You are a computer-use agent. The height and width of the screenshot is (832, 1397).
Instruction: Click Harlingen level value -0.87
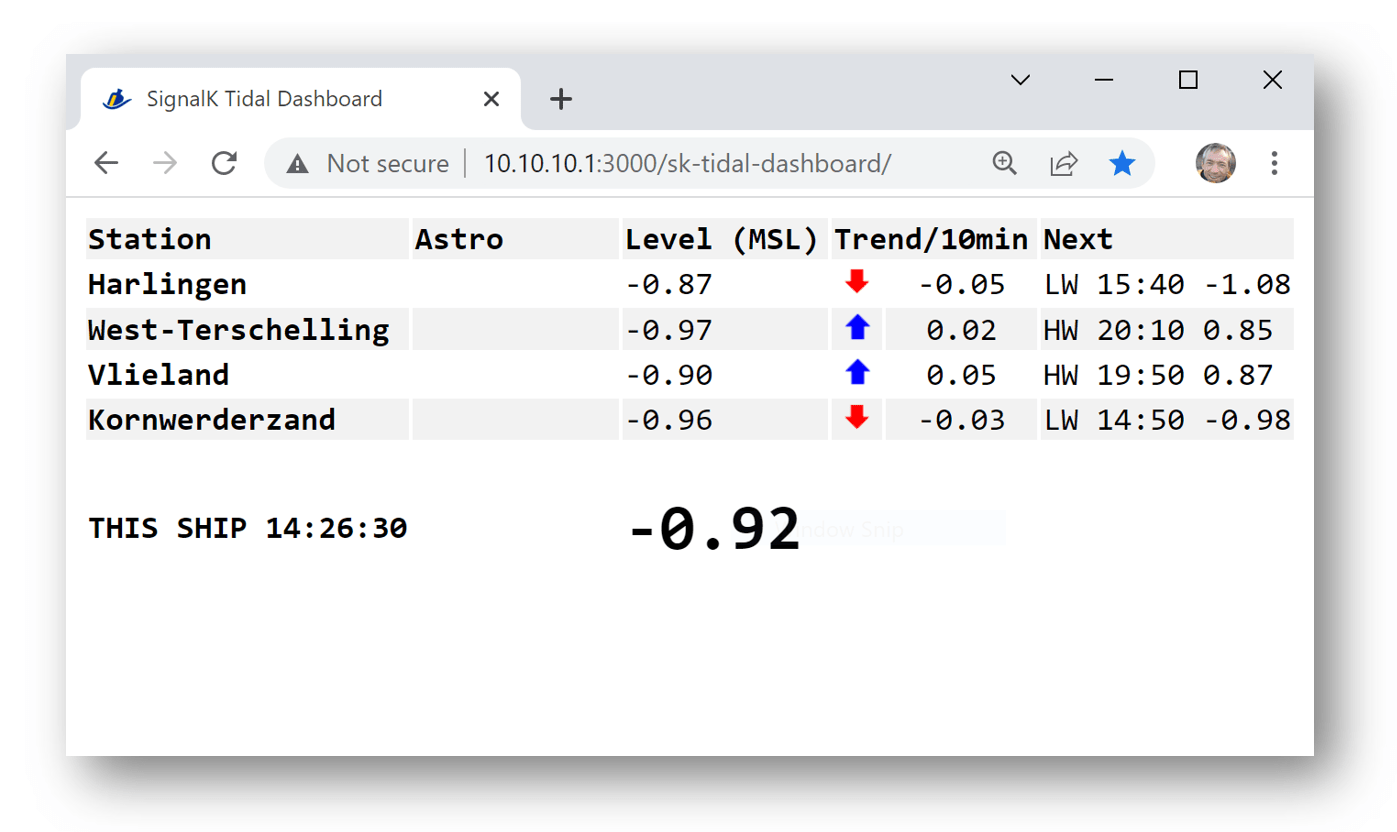669,284
